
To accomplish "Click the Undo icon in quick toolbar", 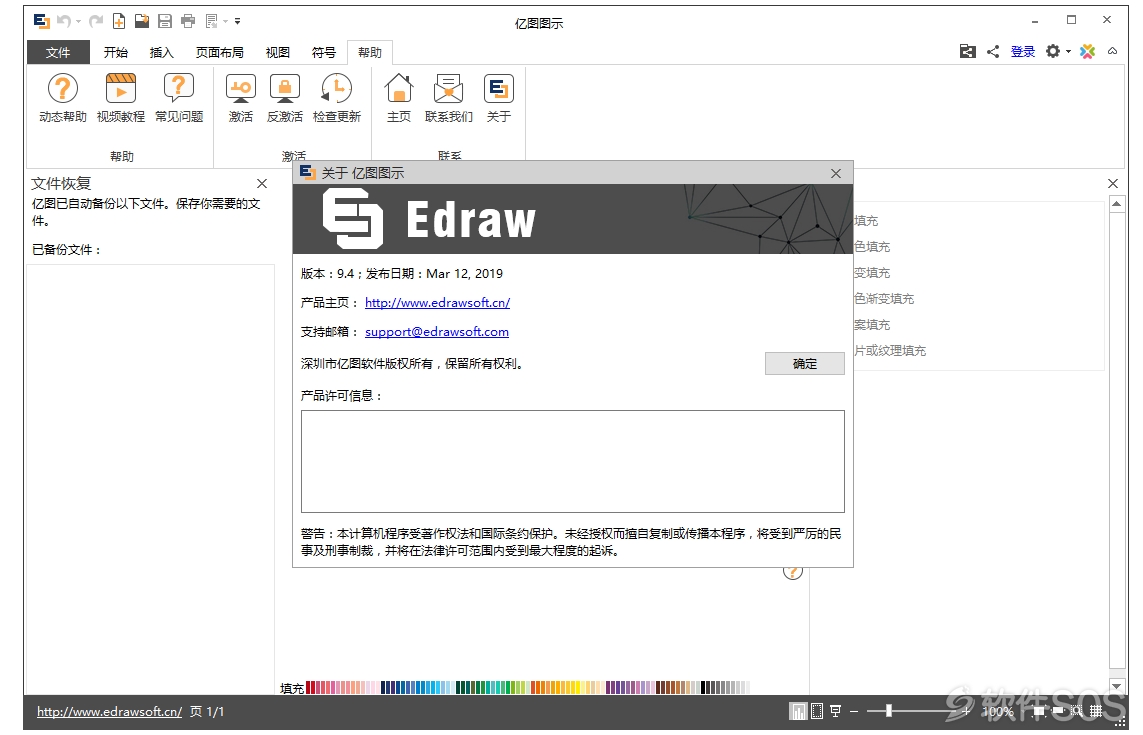I will pos(63,21).
